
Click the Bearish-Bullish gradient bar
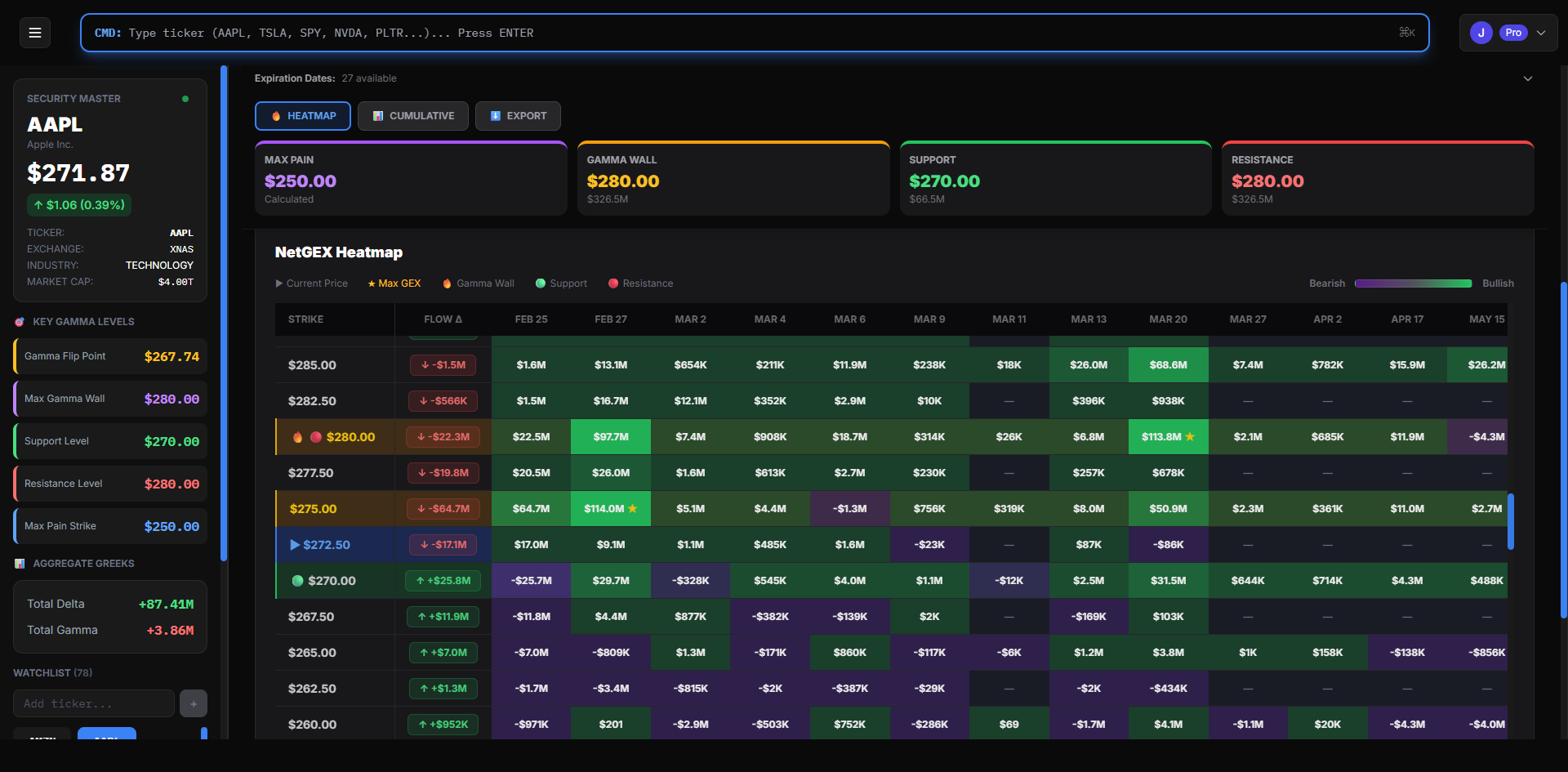point(1413,283)
